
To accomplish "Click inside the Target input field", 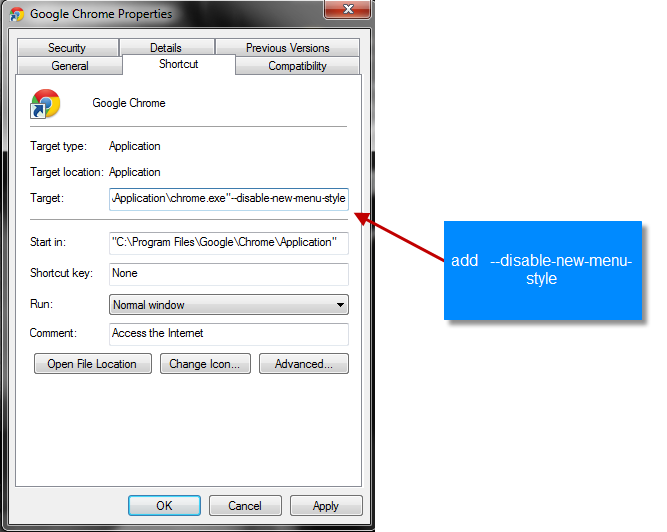I will pyautogui.click(x=229, y=199).
